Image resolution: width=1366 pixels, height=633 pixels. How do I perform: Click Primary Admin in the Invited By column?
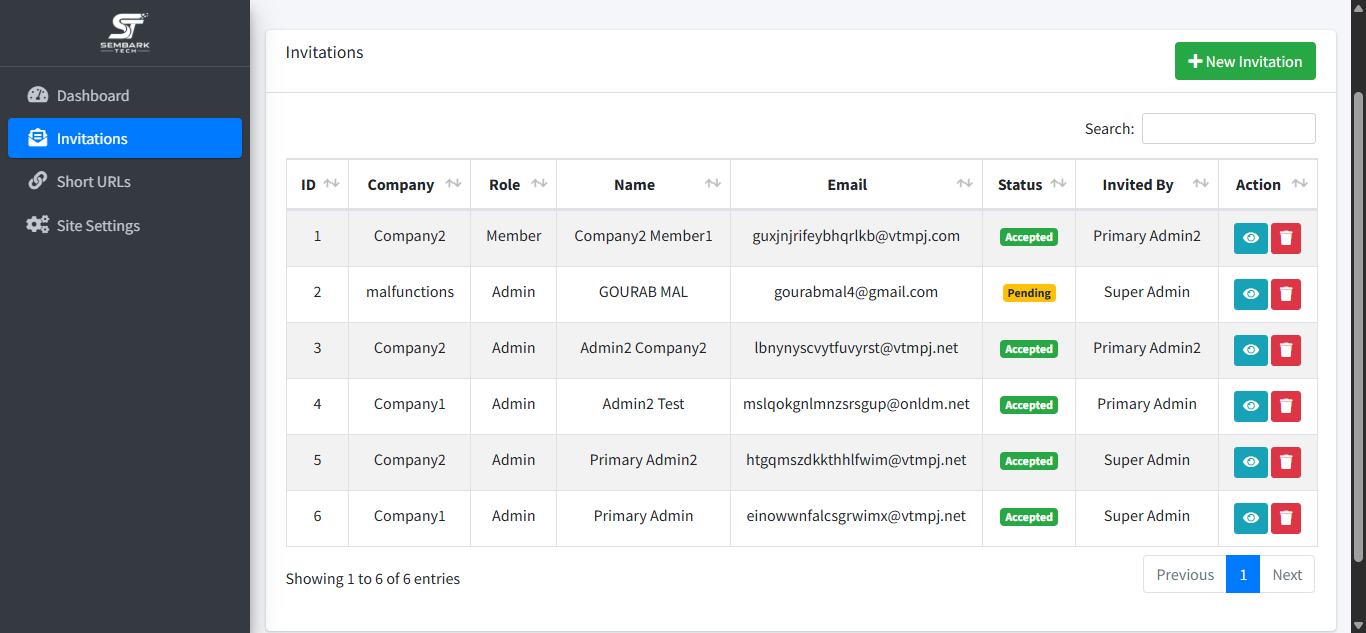pyautogui.click(x=1147, y=404)
